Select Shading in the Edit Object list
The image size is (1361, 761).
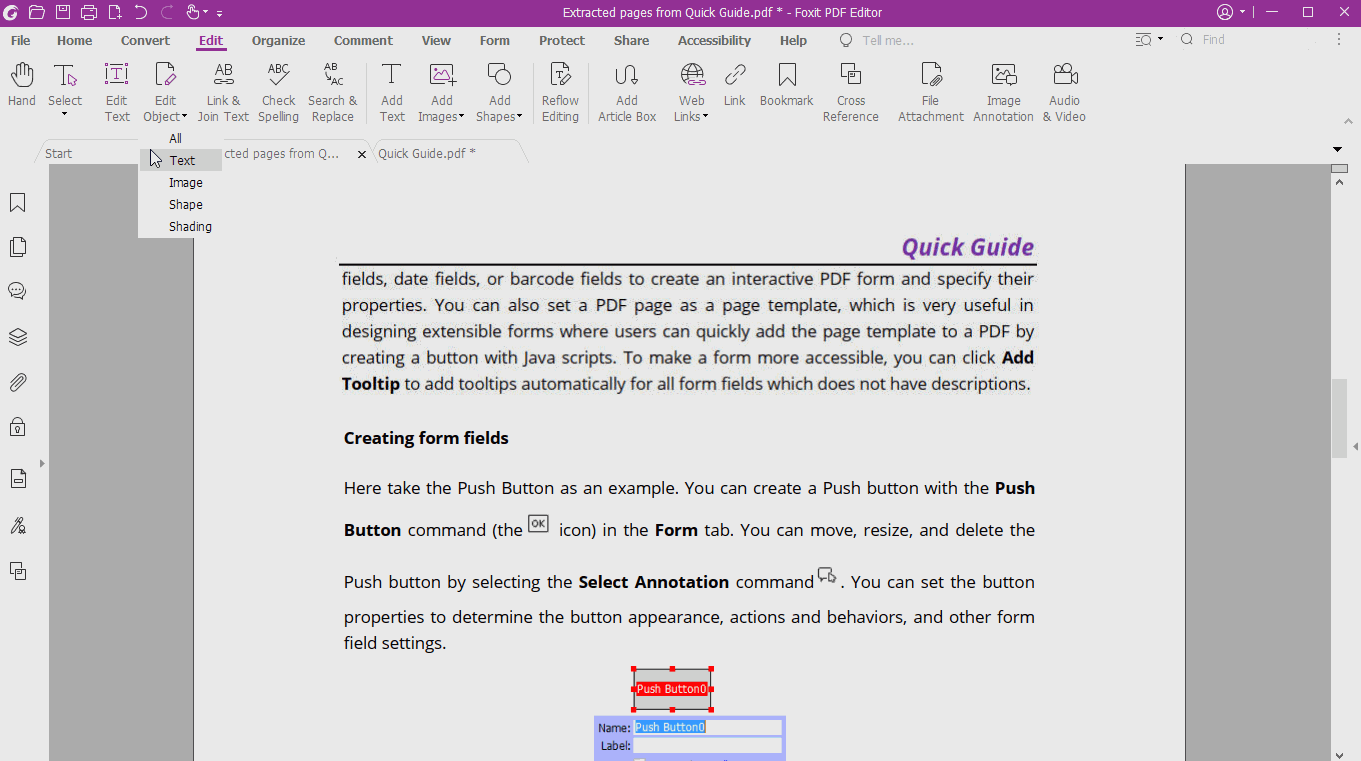[190, 226]
